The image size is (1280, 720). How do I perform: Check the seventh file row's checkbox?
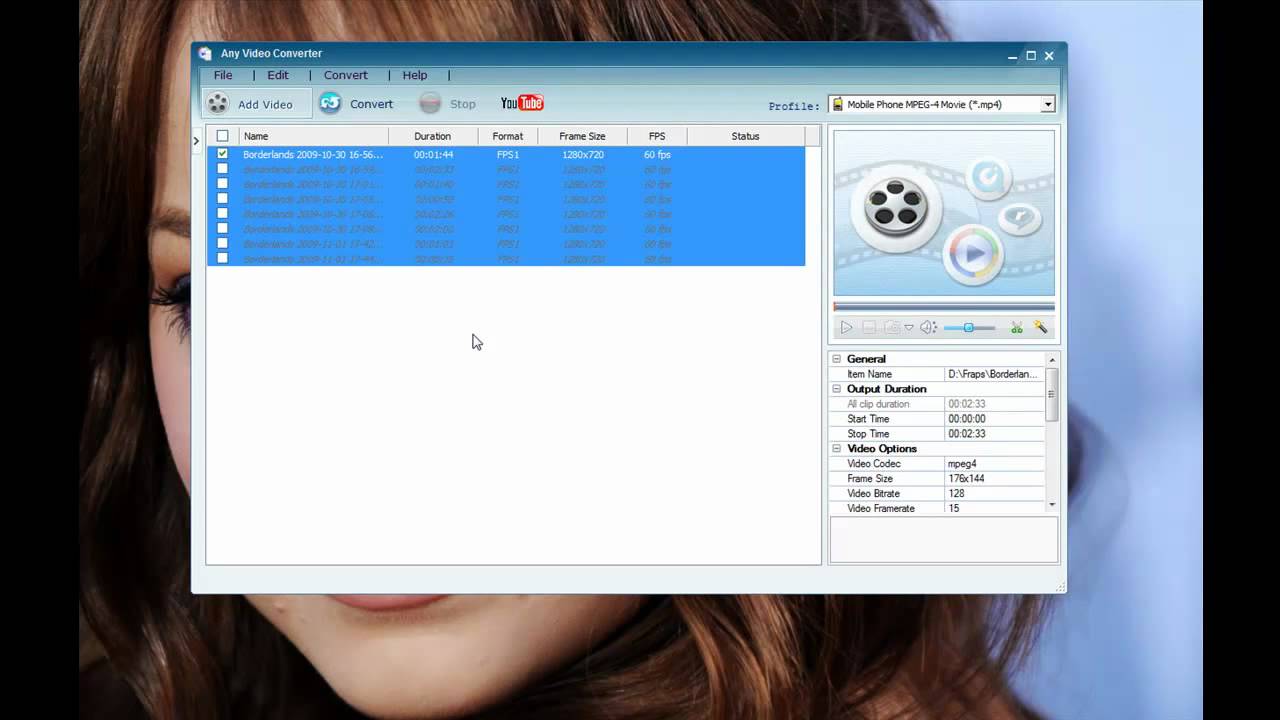pos(222,244)
